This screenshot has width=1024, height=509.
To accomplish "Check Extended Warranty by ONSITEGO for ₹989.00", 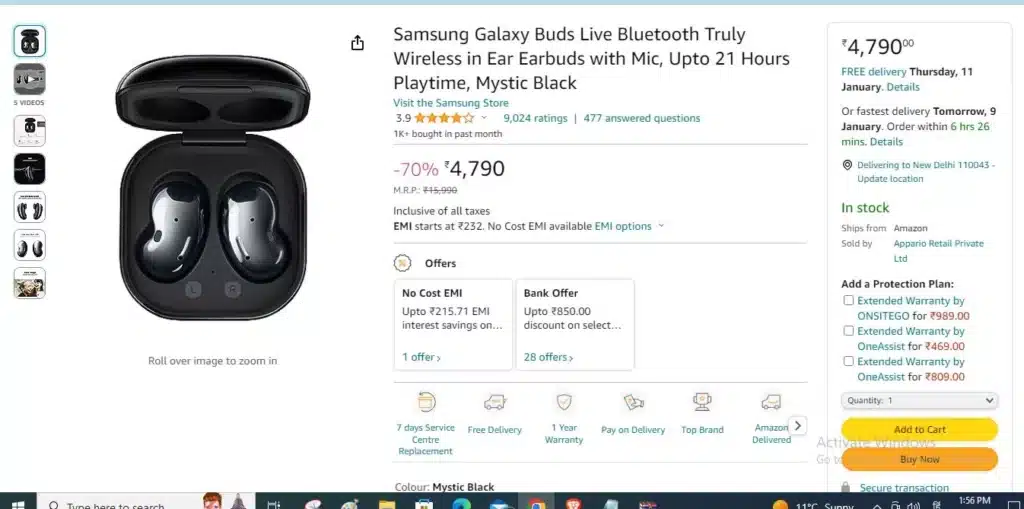I will (x=848, y=301).
